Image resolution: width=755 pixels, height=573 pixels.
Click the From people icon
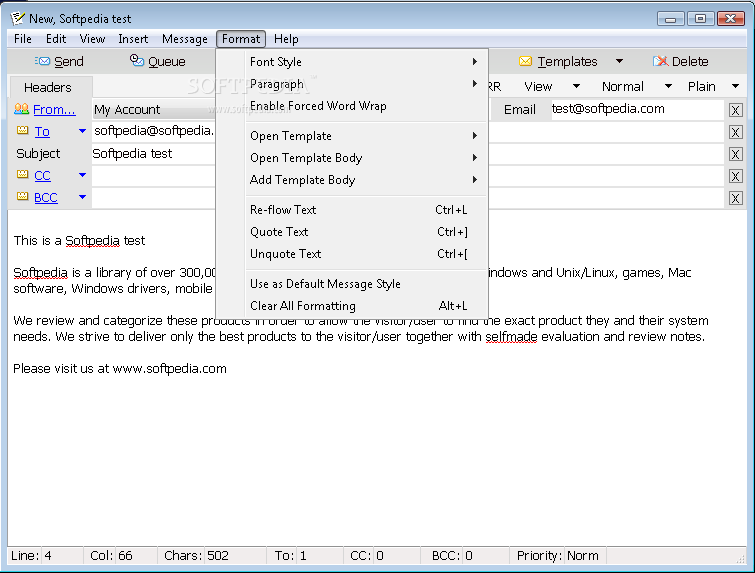[22, 109]
